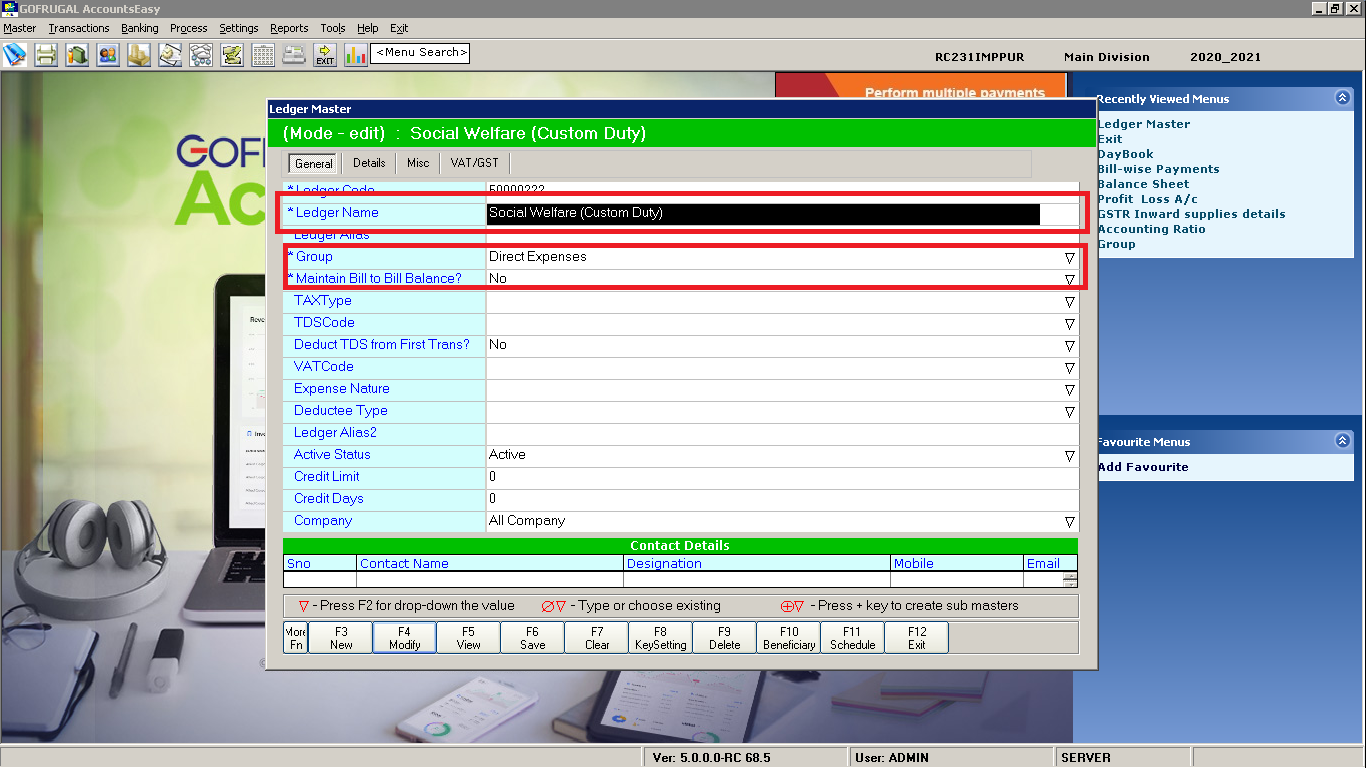Open the Settings menu

(x=239, y=28)
